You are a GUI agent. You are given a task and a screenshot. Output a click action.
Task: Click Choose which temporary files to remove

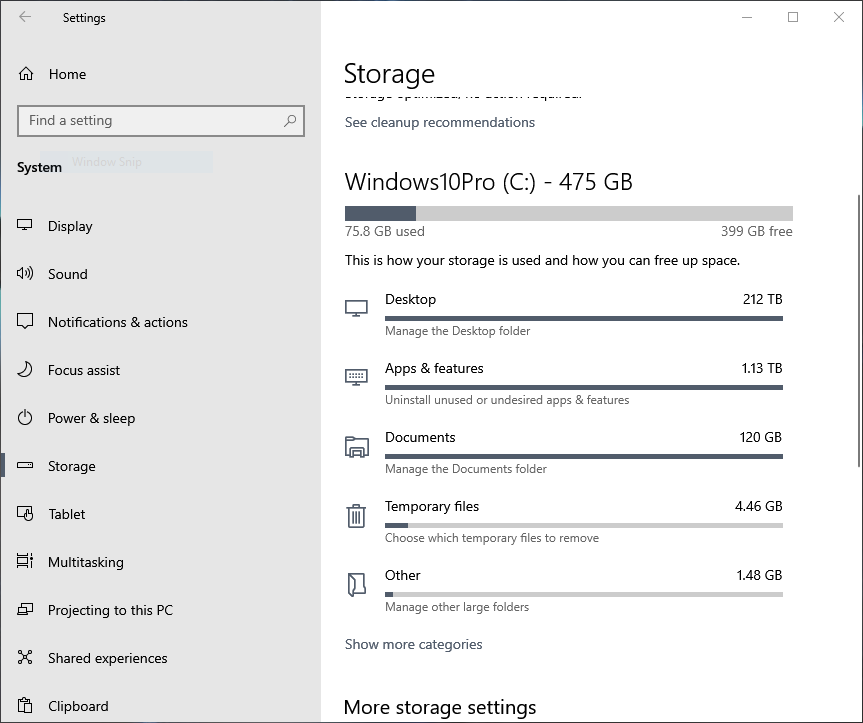[491, 538]
